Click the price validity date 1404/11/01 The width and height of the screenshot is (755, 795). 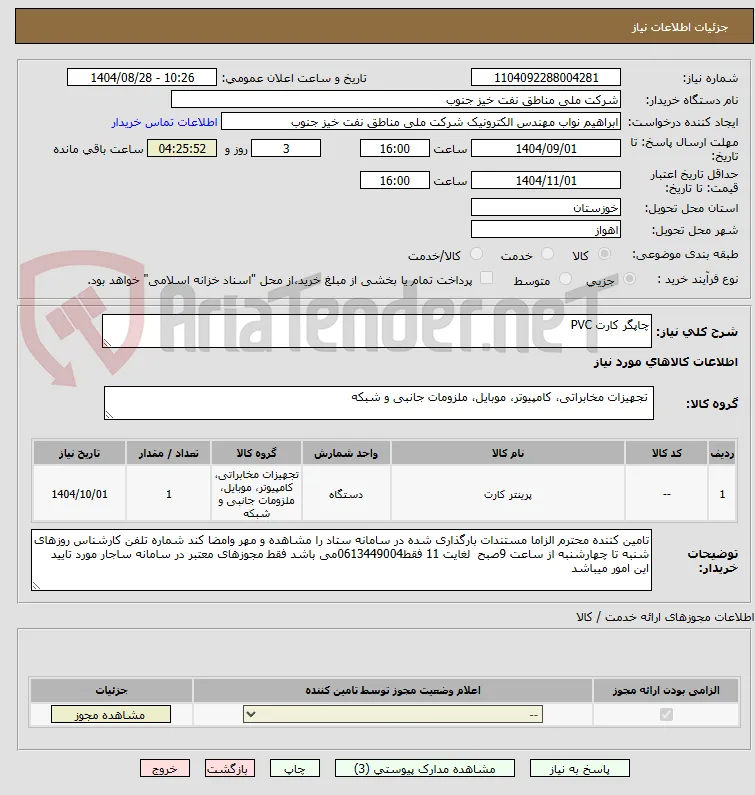coord(546,180)
